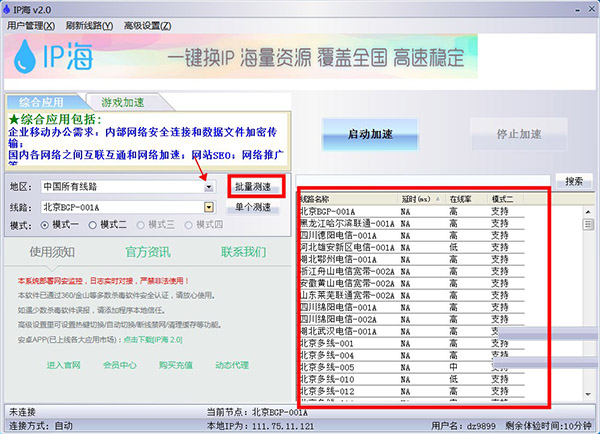Select the 模式二 radio button
This screenshot has height=434, width=600.
pos(93,225)
